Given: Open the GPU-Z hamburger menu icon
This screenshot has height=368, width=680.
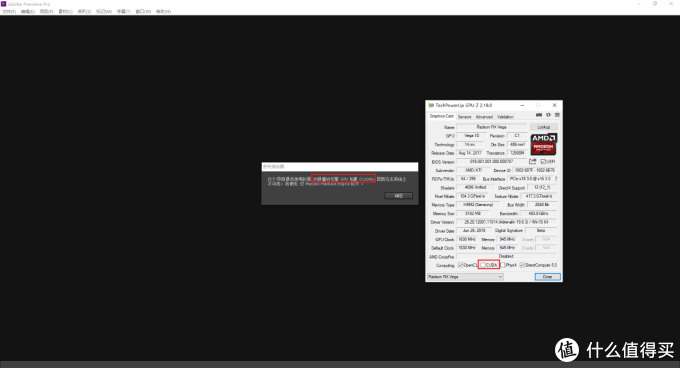Looking at the screenshot, I should [x=557, y=115].
